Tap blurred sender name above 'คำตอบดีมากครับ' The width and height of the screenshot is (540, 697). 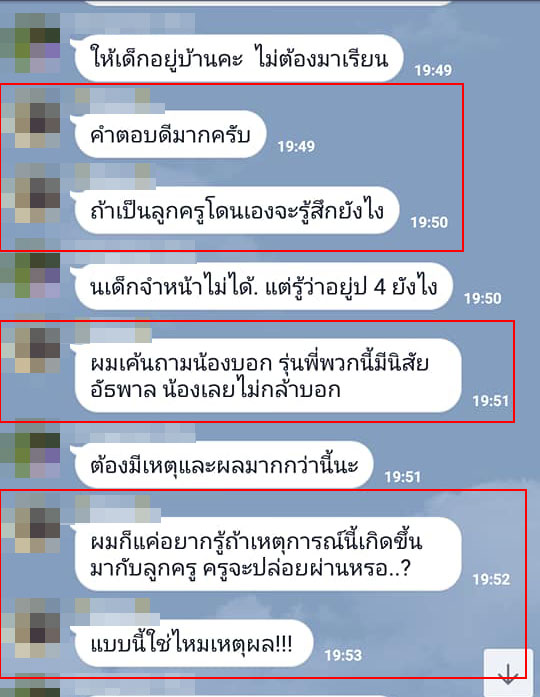click(x=113, y=101)
